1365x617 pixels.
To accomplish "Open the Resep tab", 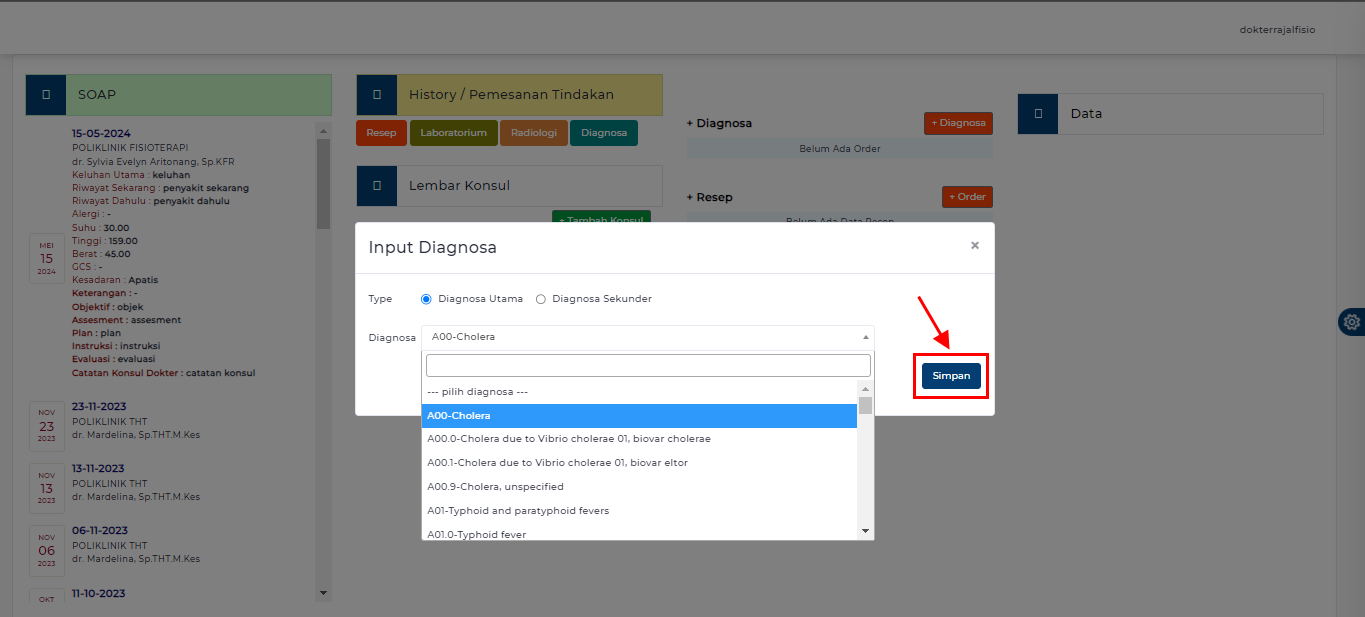I will click(x=381, y=133).
